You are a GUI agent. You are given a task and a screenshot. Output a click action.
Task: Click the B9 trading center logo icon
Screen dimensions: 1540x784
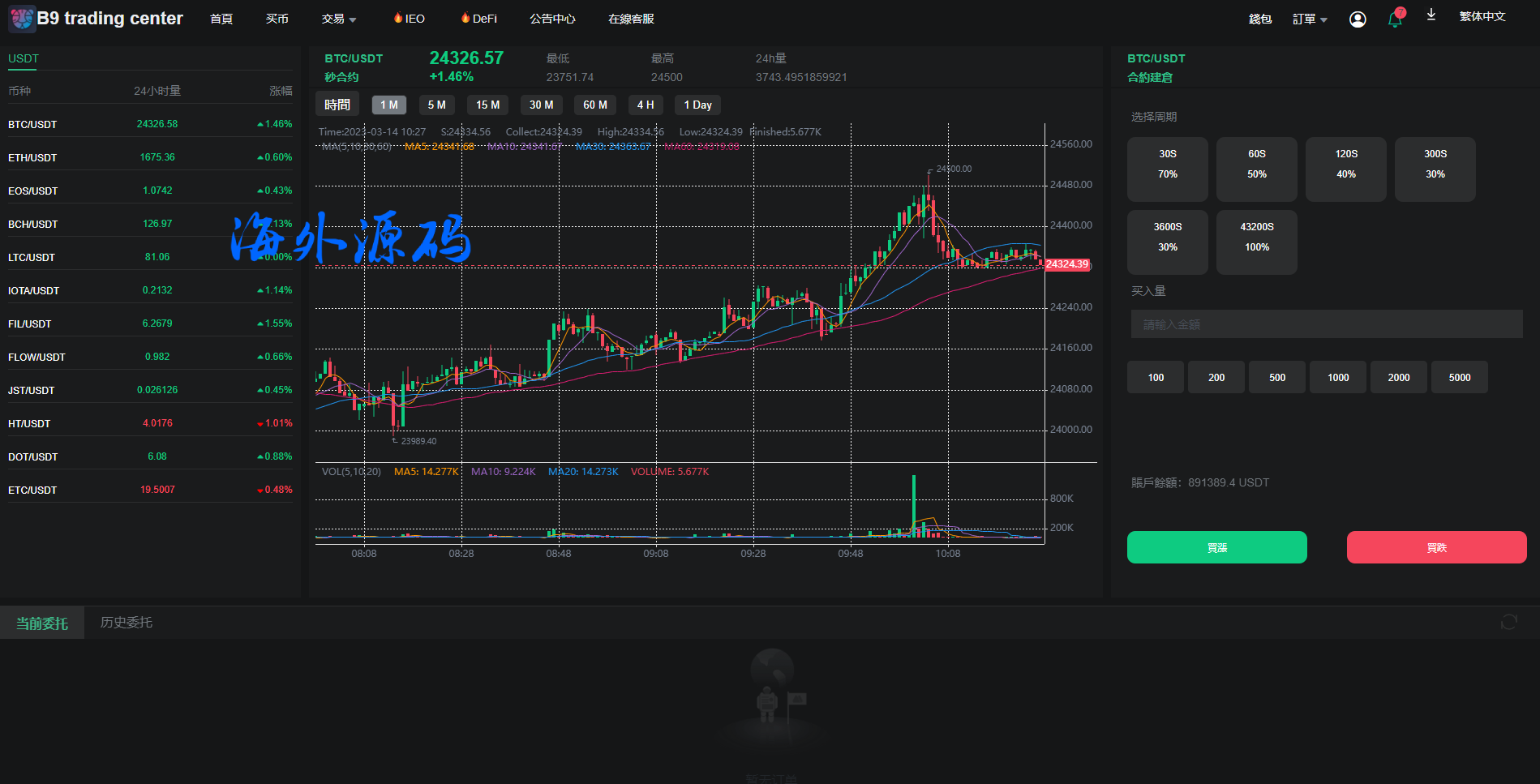tap(22, 18)
